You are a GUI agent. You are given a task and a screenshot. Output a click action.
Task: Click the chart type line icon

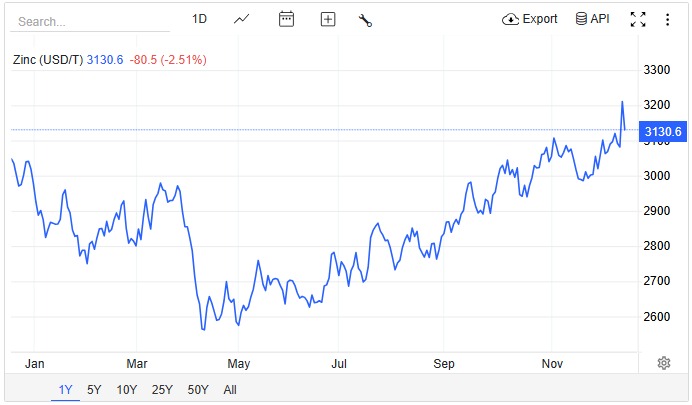click(x=242, y=19)
